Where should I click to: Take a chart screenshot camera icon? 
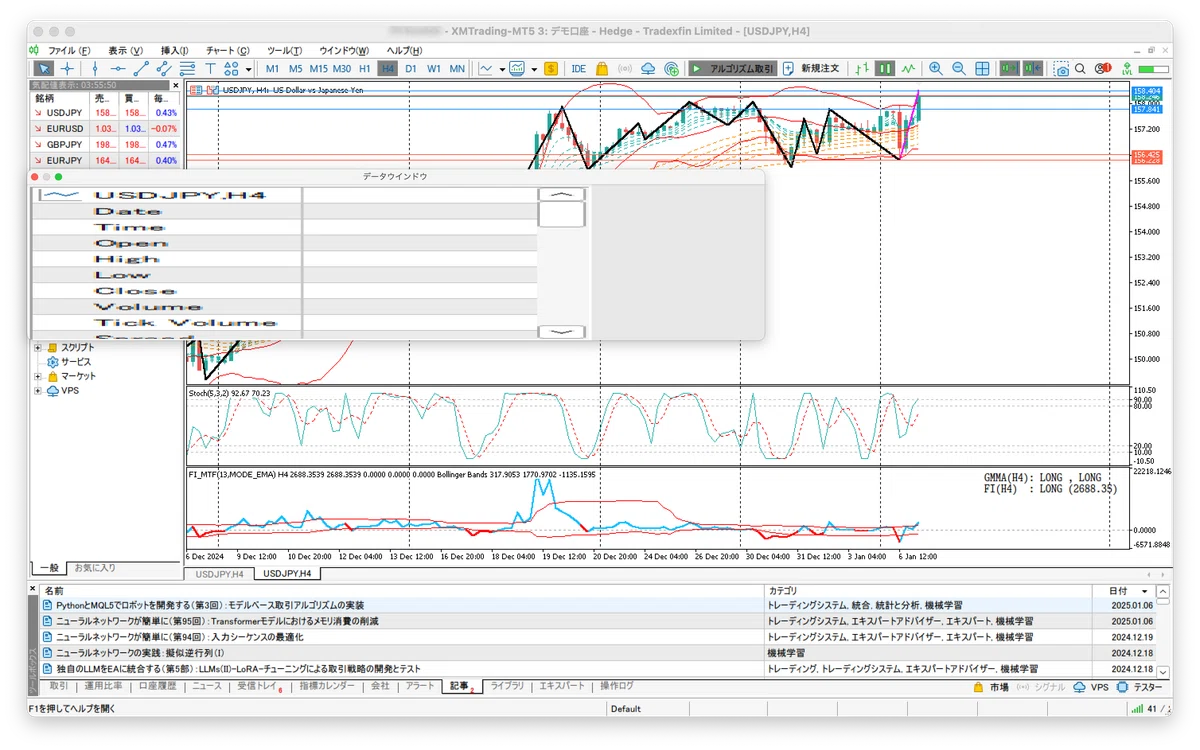pos(1062,69)
